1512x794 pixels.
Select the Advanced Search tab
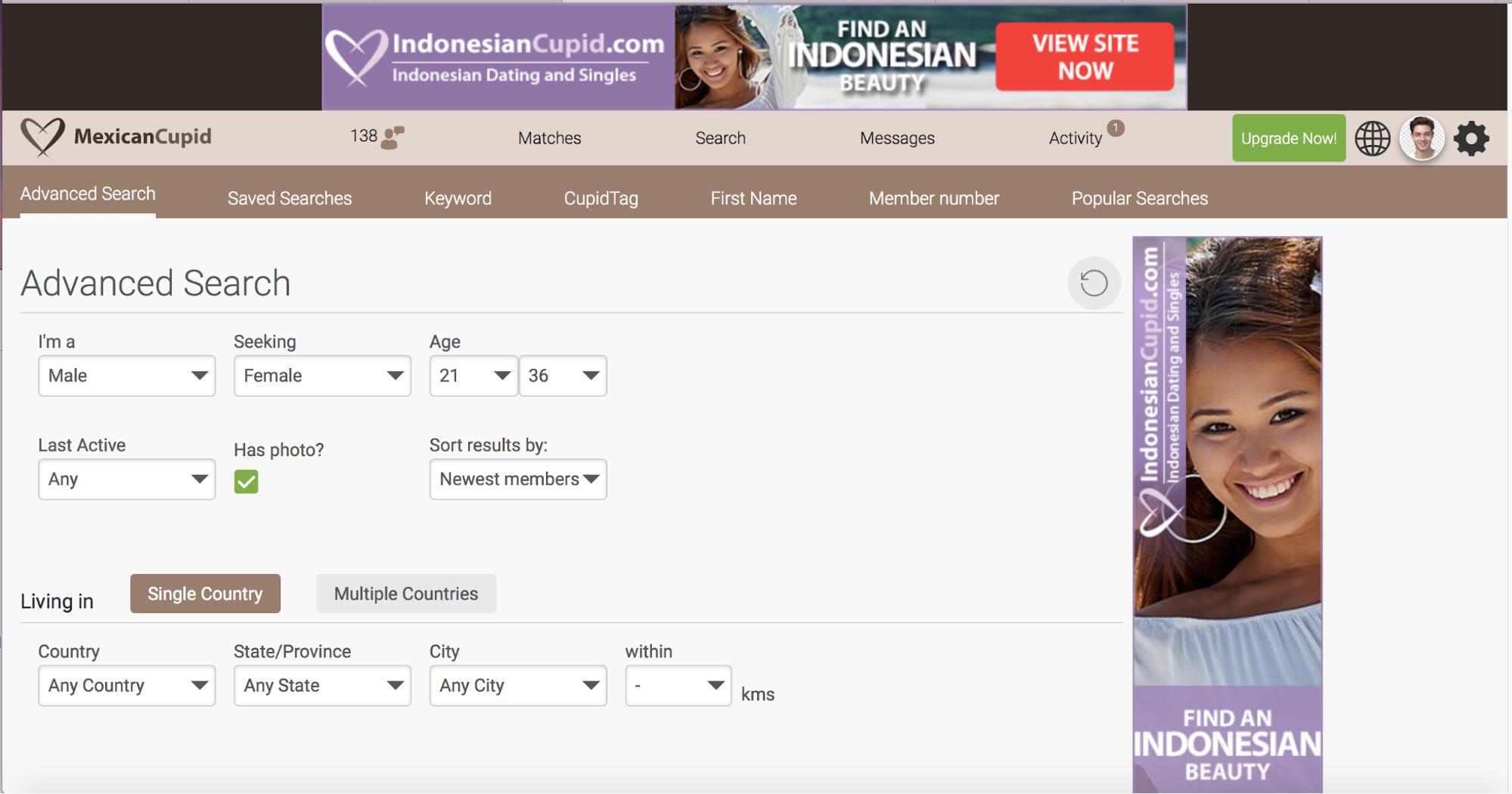tap(88, 194)
